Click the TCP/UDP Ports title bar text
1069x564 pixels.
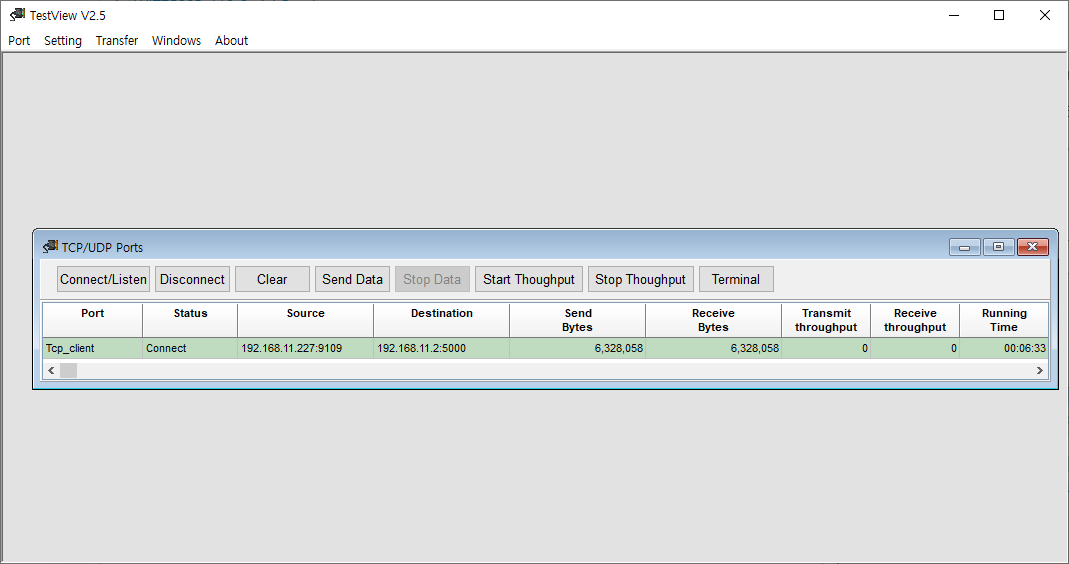[x=102, y=248]
